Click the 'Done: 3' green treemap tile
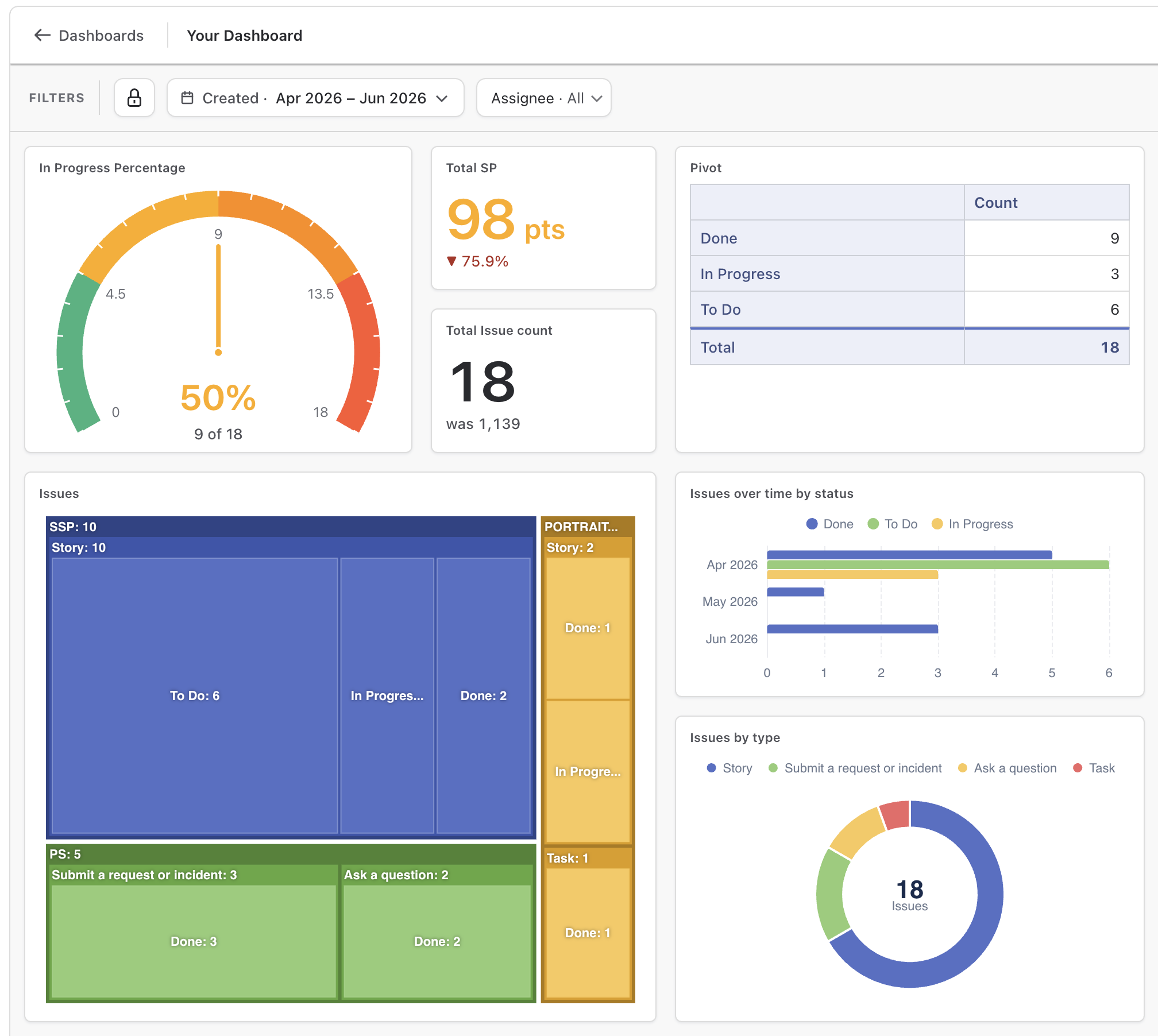1158x1036 pixels. click(x=194, y=941)
